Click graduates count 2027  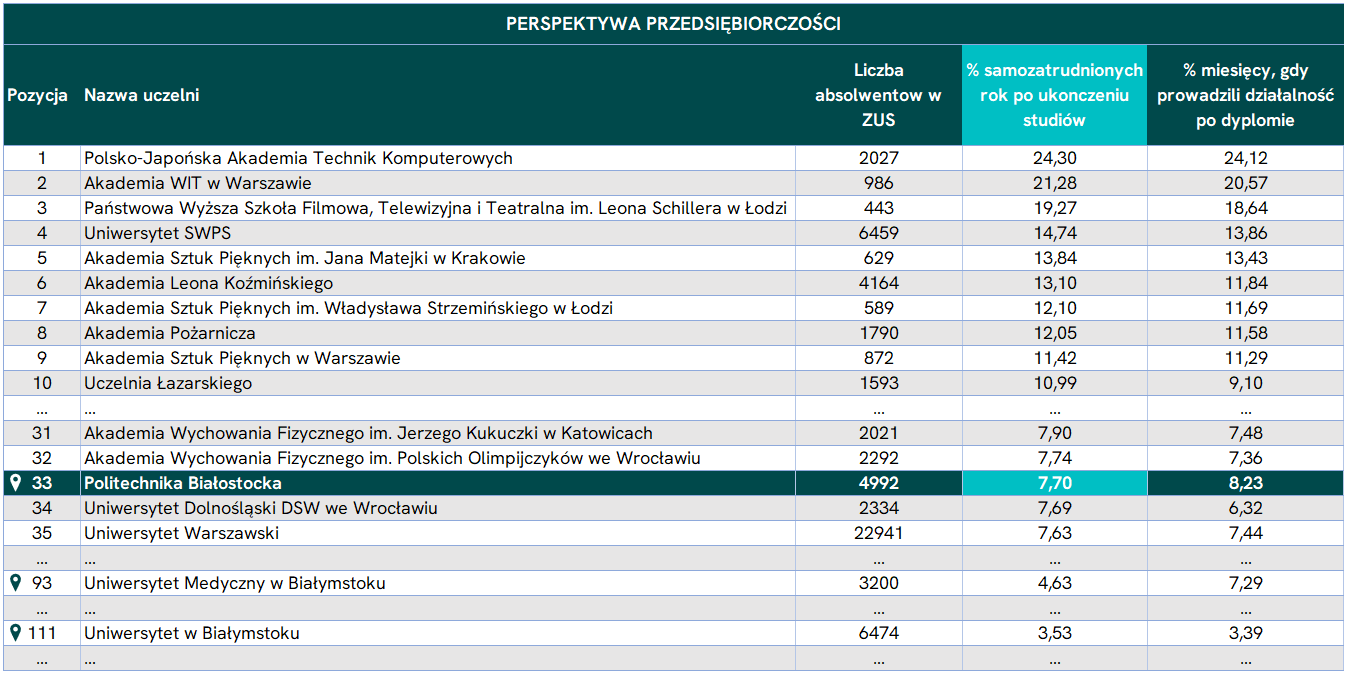pos(878,158)
